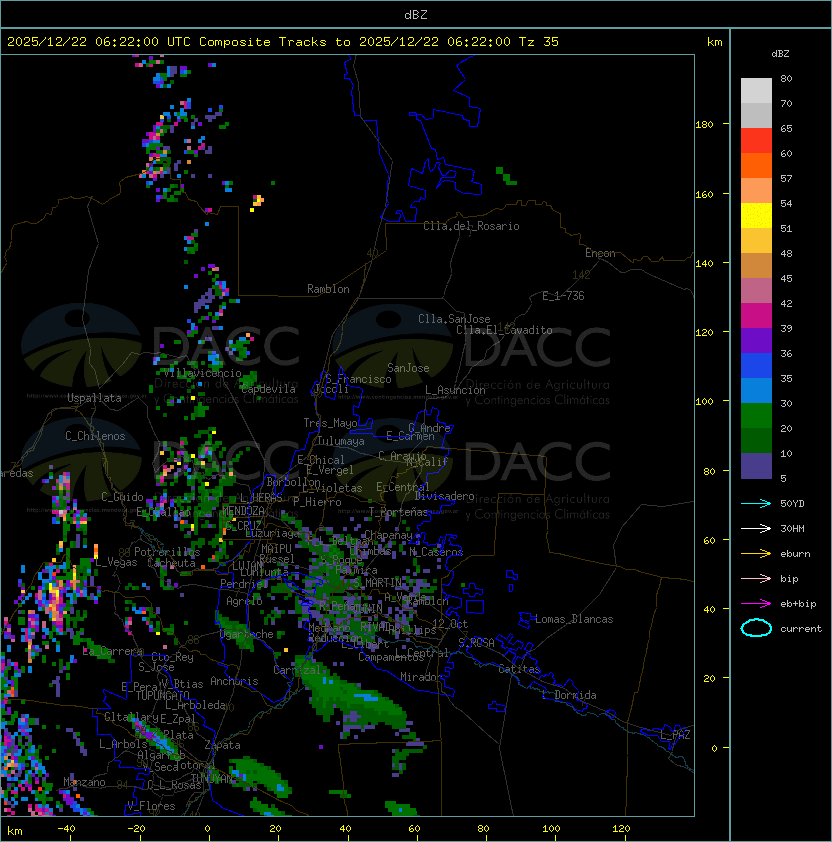Click the -40 horizontal axis tick
Viewport: 832px width, 842px height.
click(66, 828)
